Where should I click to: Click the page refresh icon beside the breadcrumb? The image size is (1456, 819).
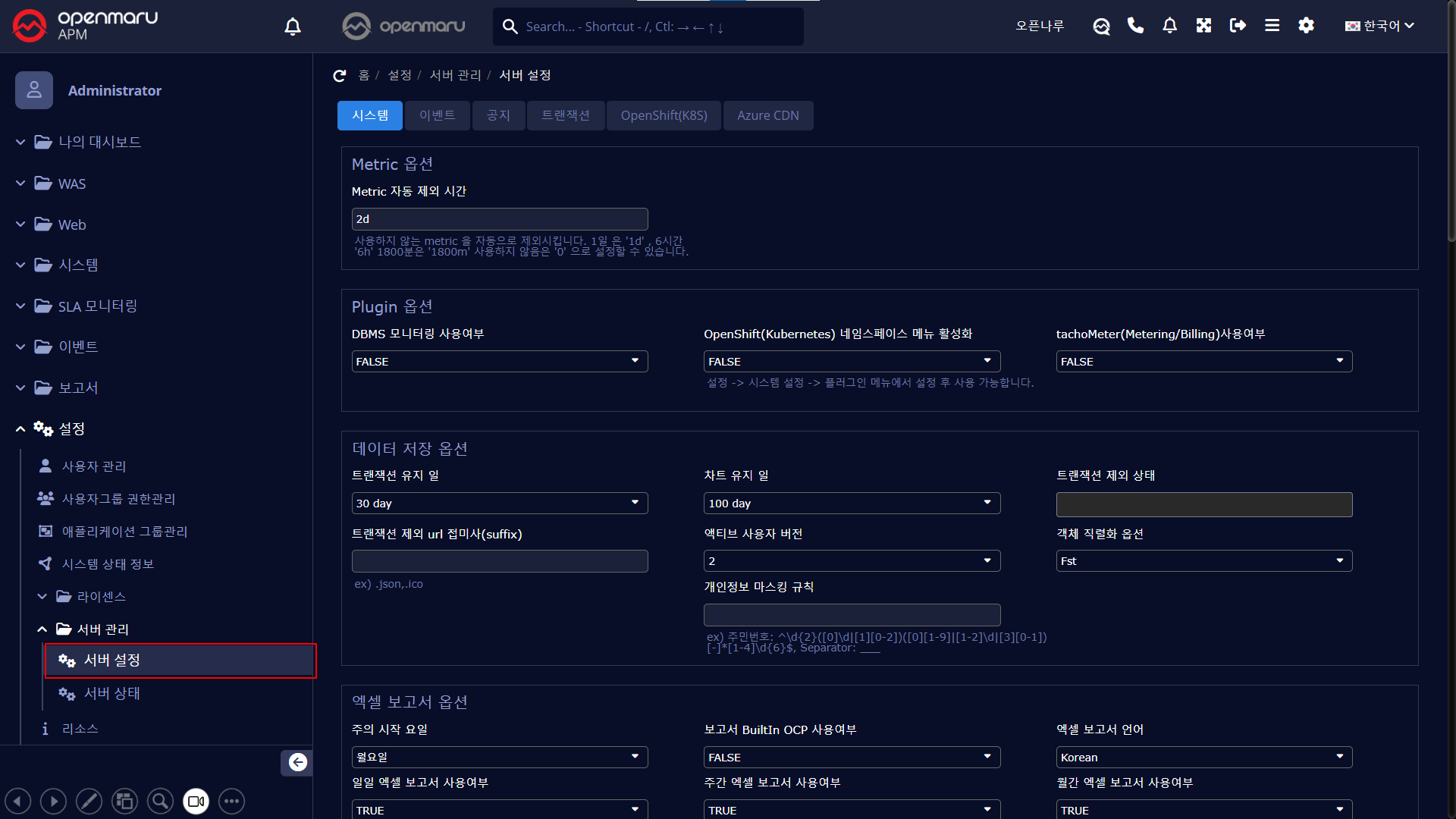click(340, 75)
